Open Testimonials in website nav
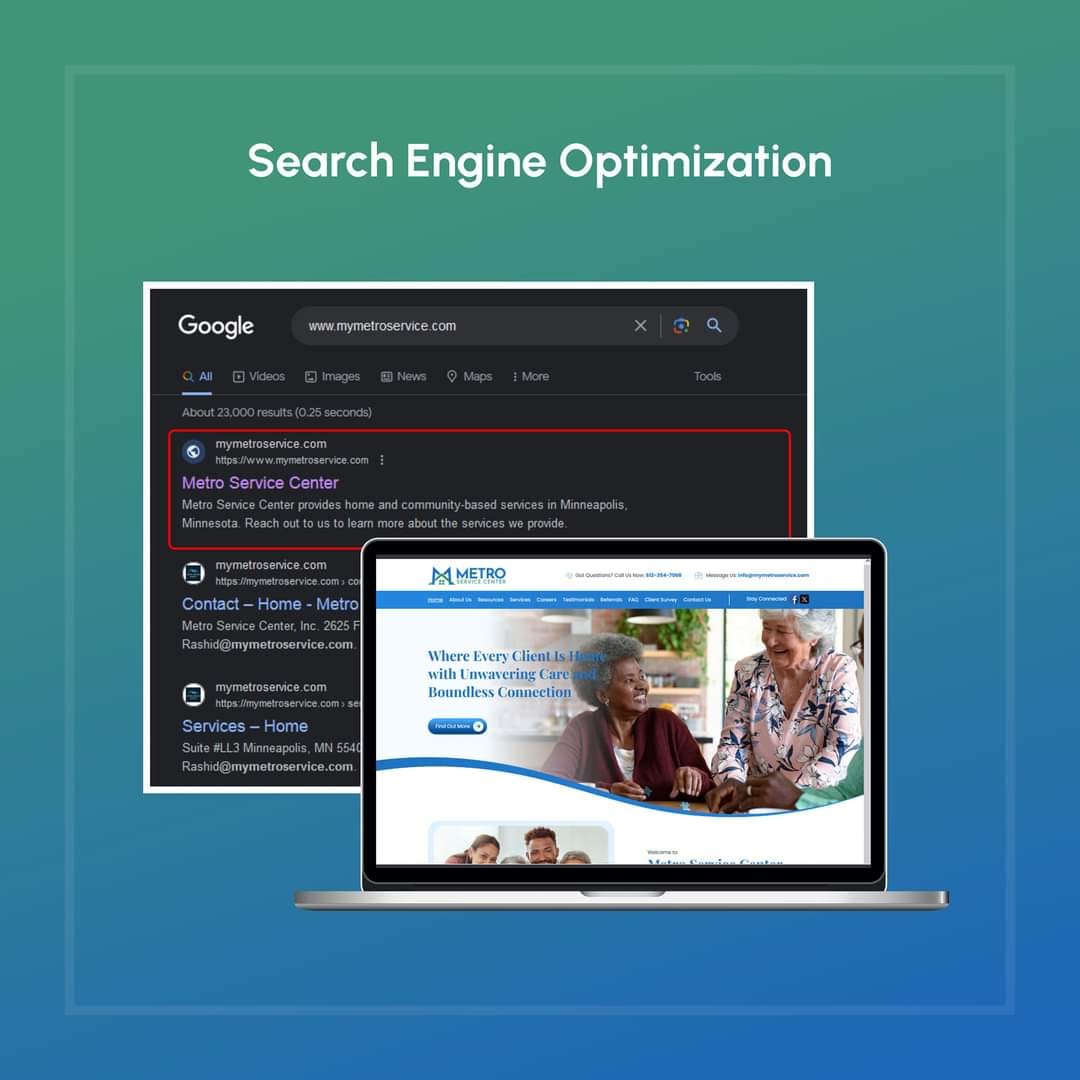 [x=579, y=599]
